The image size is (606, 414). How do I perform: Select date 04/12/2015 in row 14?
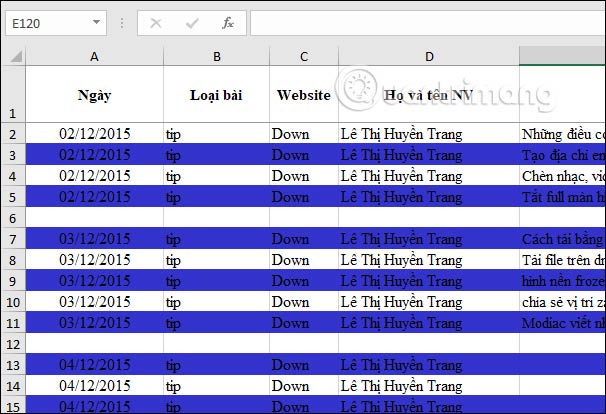click(94, 385)
